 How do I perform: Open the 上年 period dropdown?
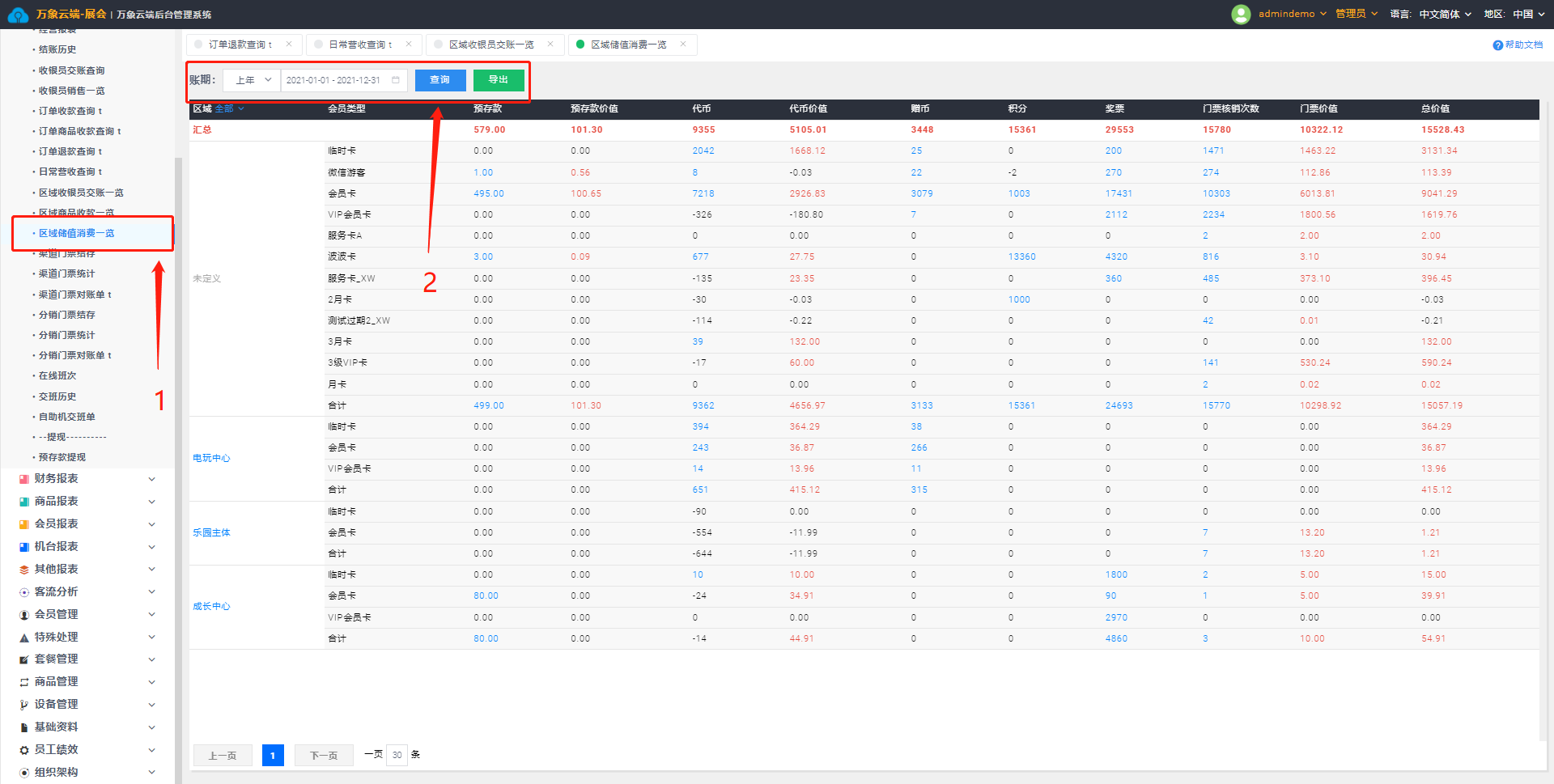click(252, 80)
